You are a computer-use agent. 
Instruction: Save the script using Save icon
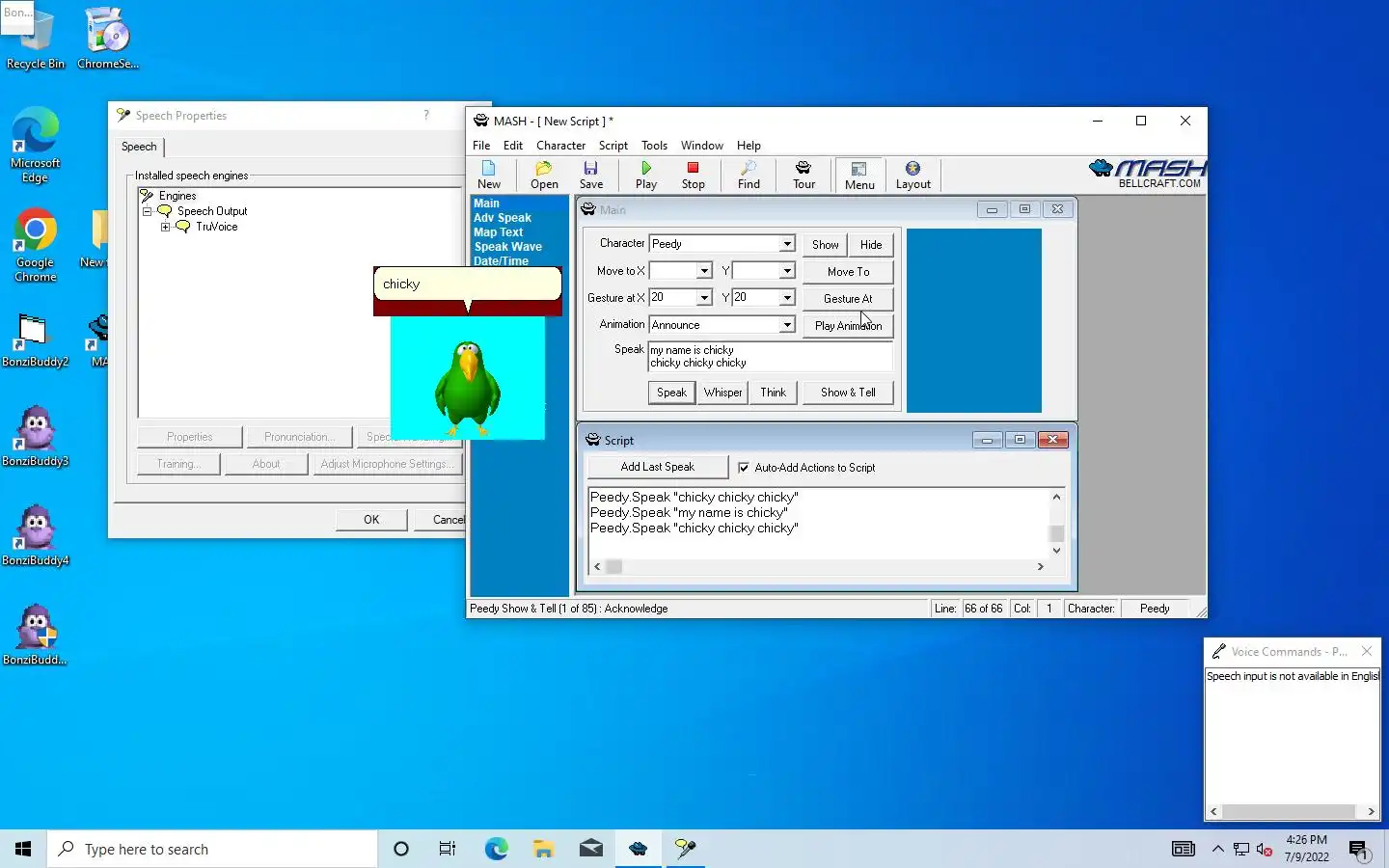591,175
